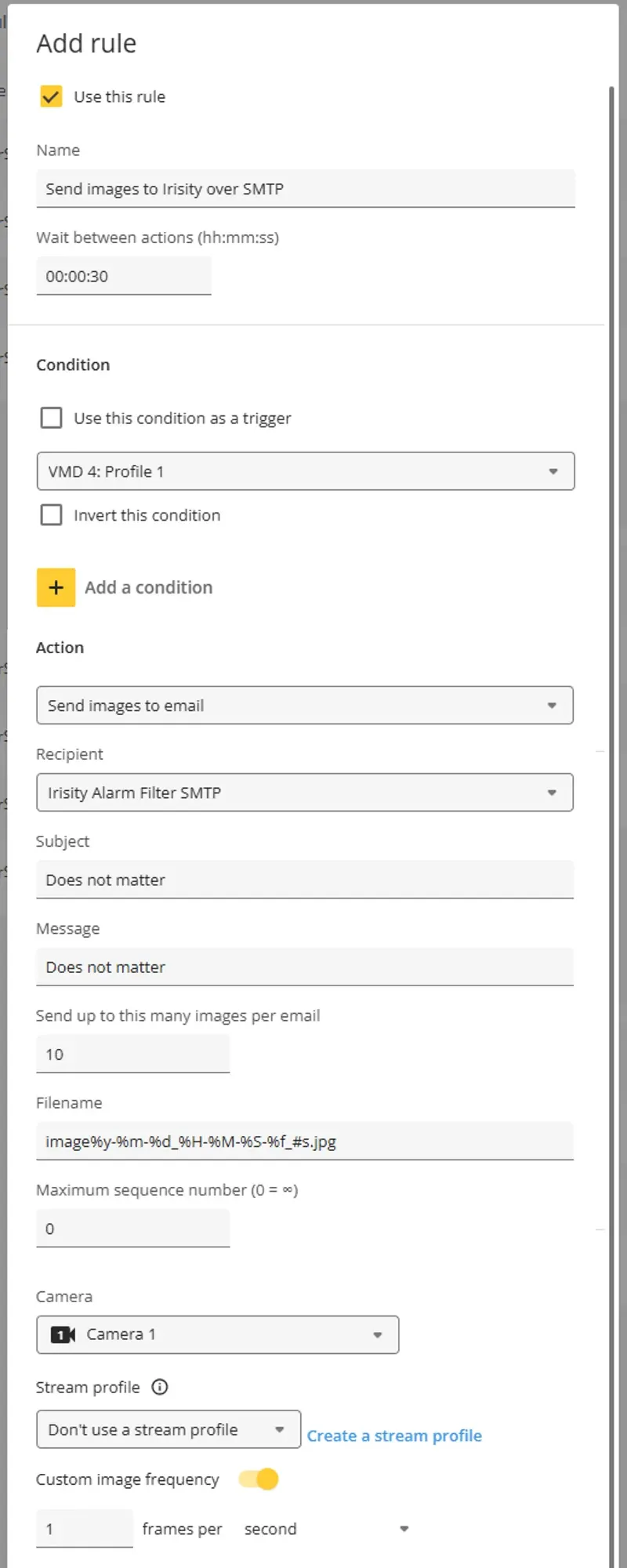This screenshot has width=627, height=1568.
Task: Enable Use this condition as a trigger
Action: click(51, 418)
